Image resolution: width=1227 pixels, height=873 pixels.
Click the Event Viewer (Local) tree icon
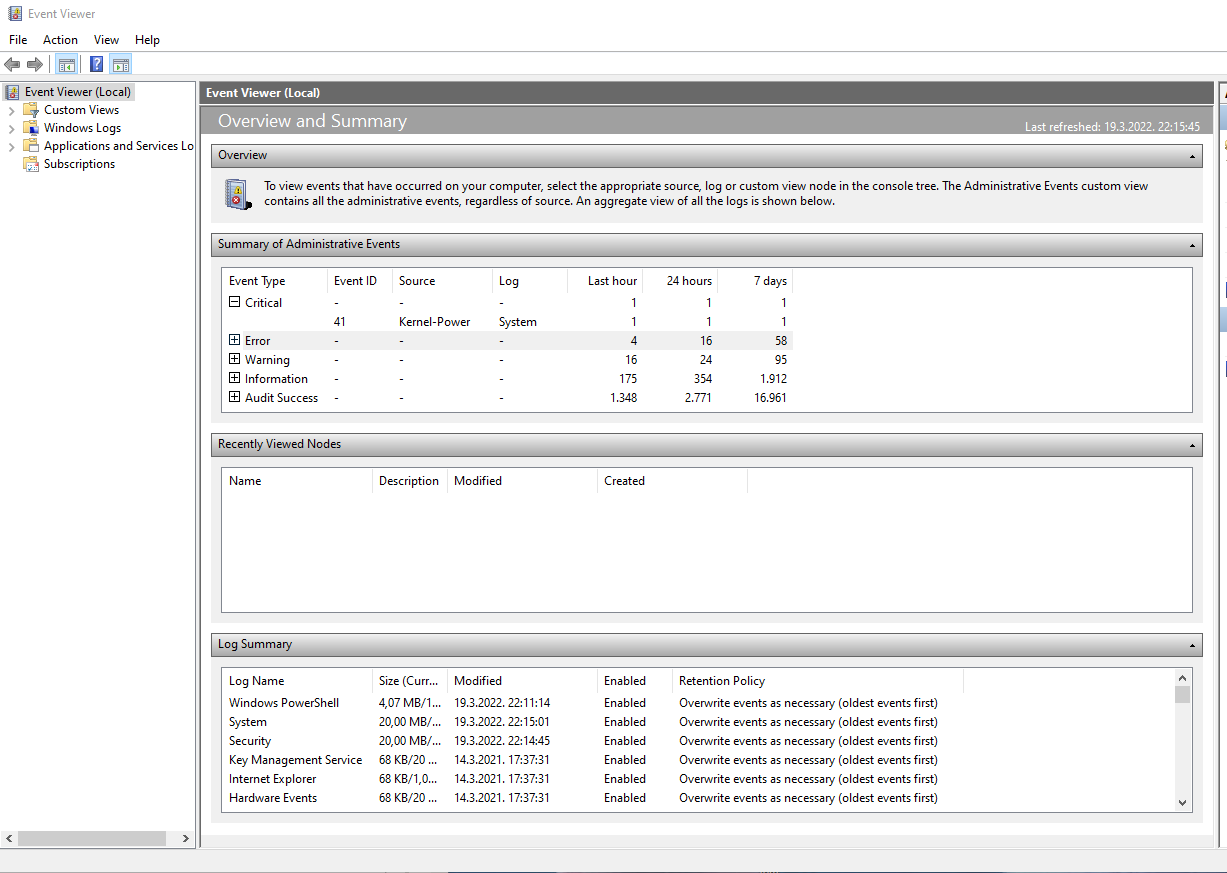click(x=12, y=92)
